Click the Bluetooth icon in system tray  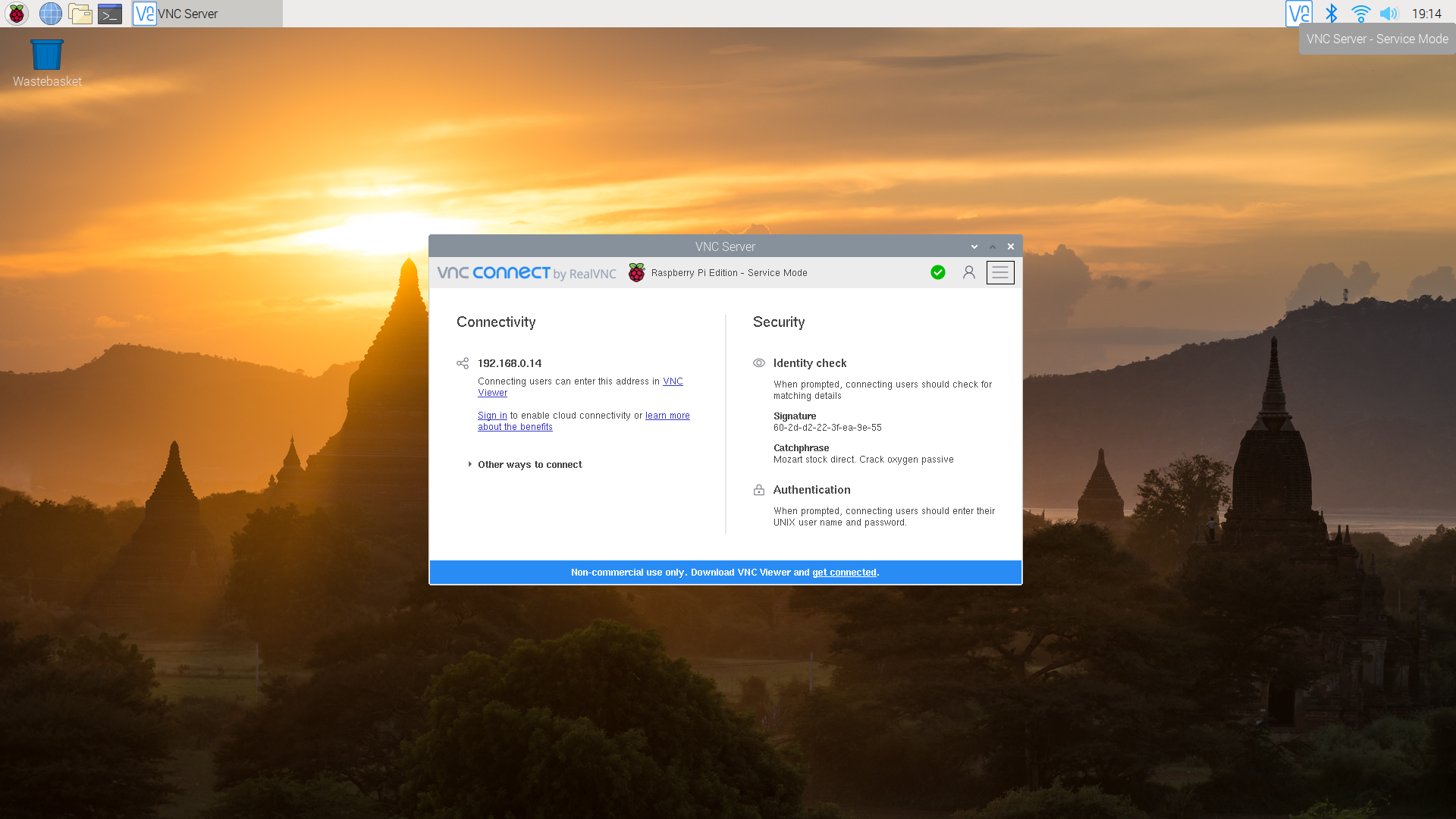coord(1331,13)
